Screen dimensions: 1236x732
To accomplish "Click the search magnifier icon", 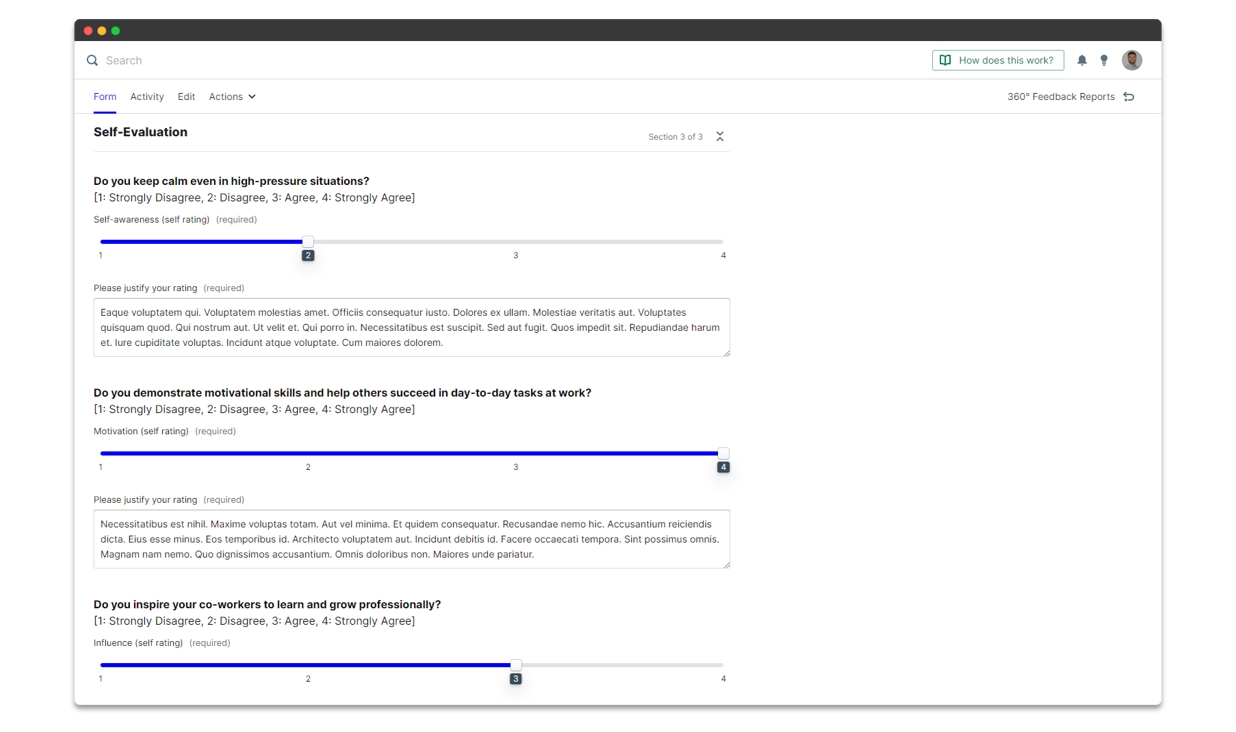I will [x=93, y=60].
